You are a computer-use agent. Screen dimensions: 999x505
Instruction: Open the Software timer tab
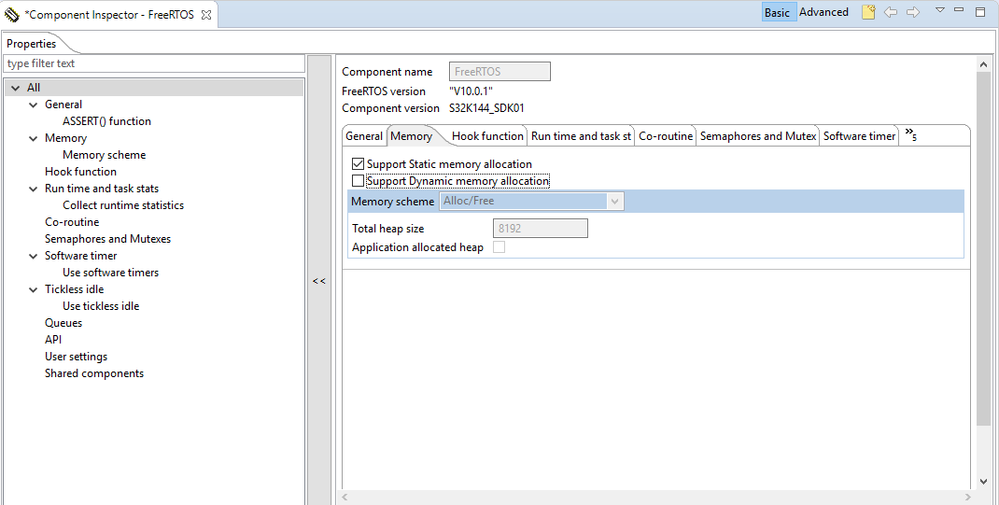pos(859,136)
